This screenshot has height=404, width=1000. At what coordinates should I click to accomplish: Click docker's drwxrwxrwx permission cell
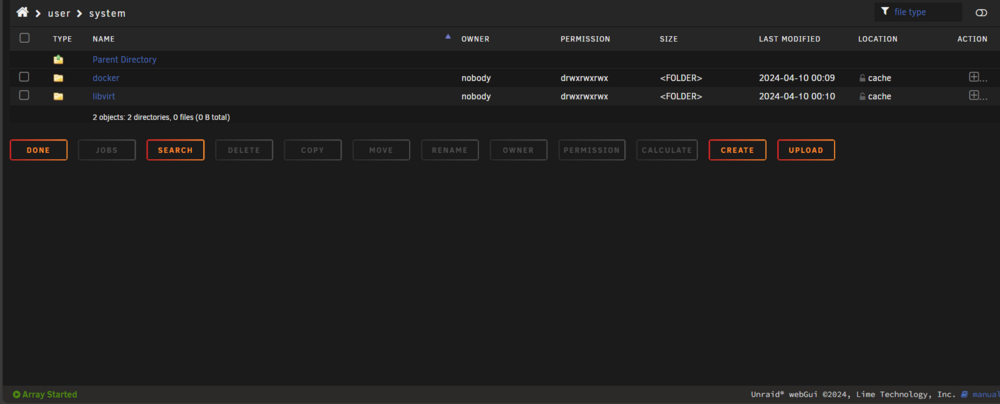pyautogui.click(x=584, y=78)
